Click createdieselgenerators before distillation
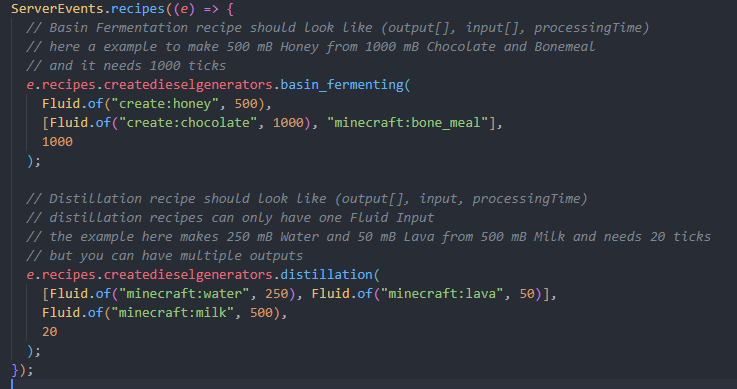The width and height of the screenshot is (737, 389). (x=188, y=274)
